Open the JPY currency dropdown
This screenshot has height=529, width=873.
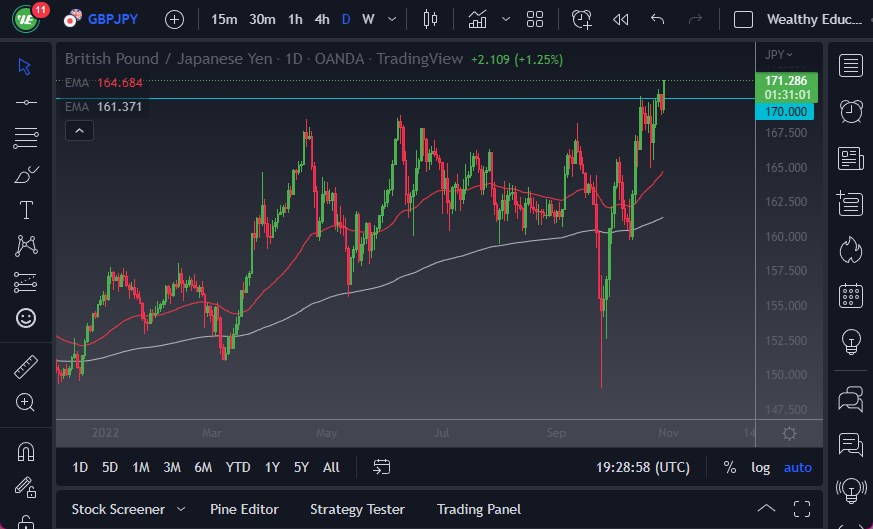pyautogui.click(x=778, y=55)
